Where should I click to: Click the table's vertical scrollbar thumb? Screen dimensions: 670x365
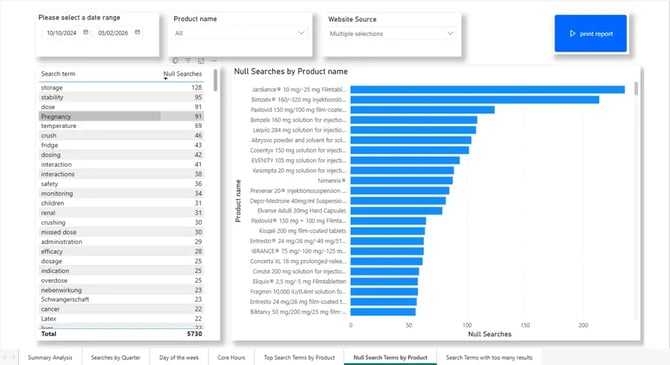point(215,80)
